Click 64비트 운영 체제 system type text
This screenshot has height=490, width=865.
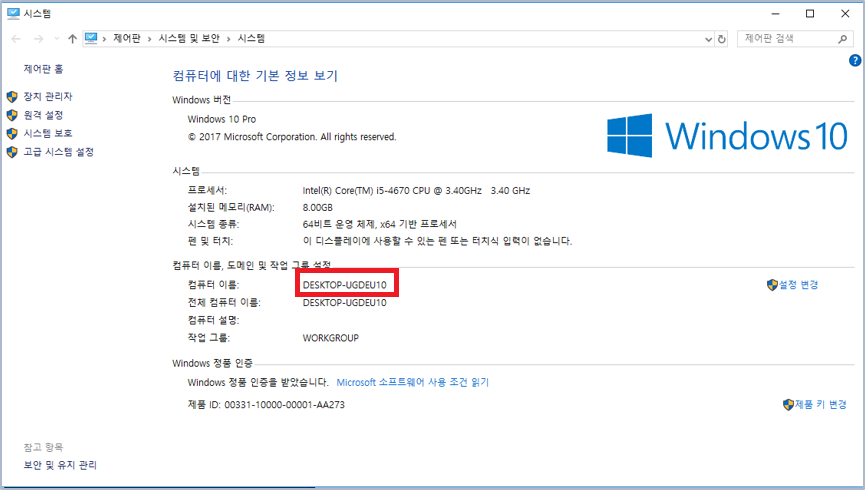[x=380, y=224]
